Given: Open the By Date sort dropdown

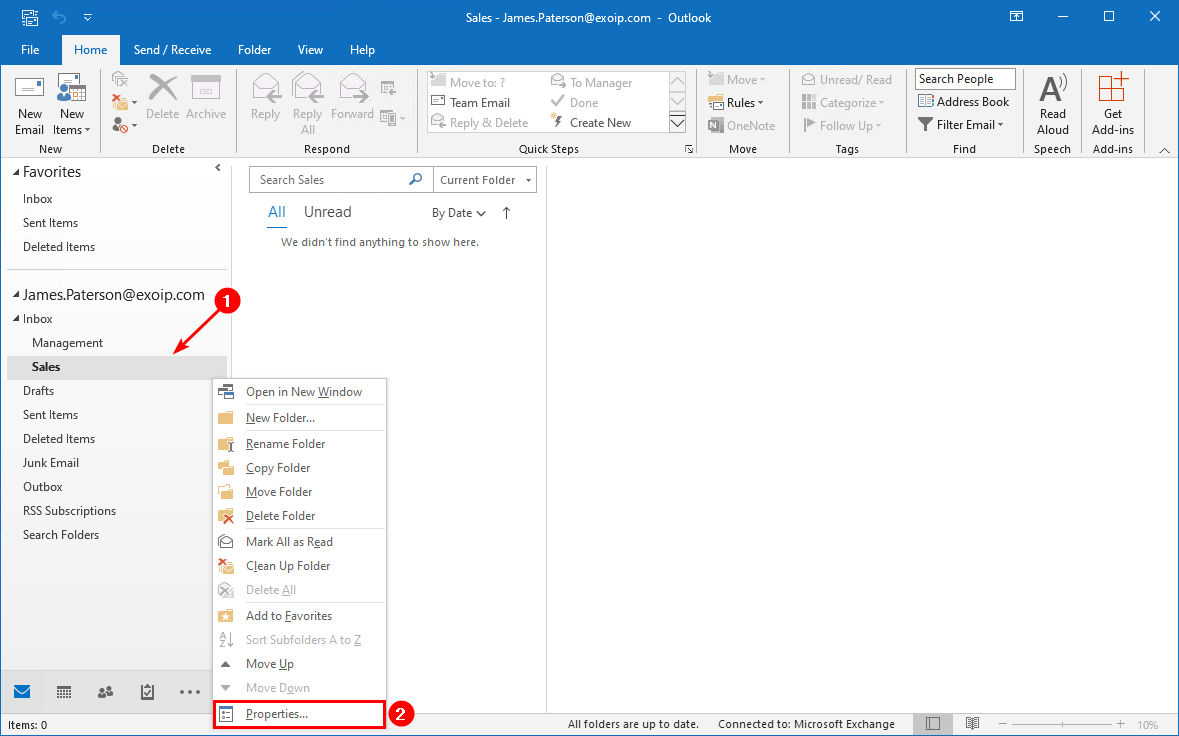Looking at the screenshot, I should (458, 212).
